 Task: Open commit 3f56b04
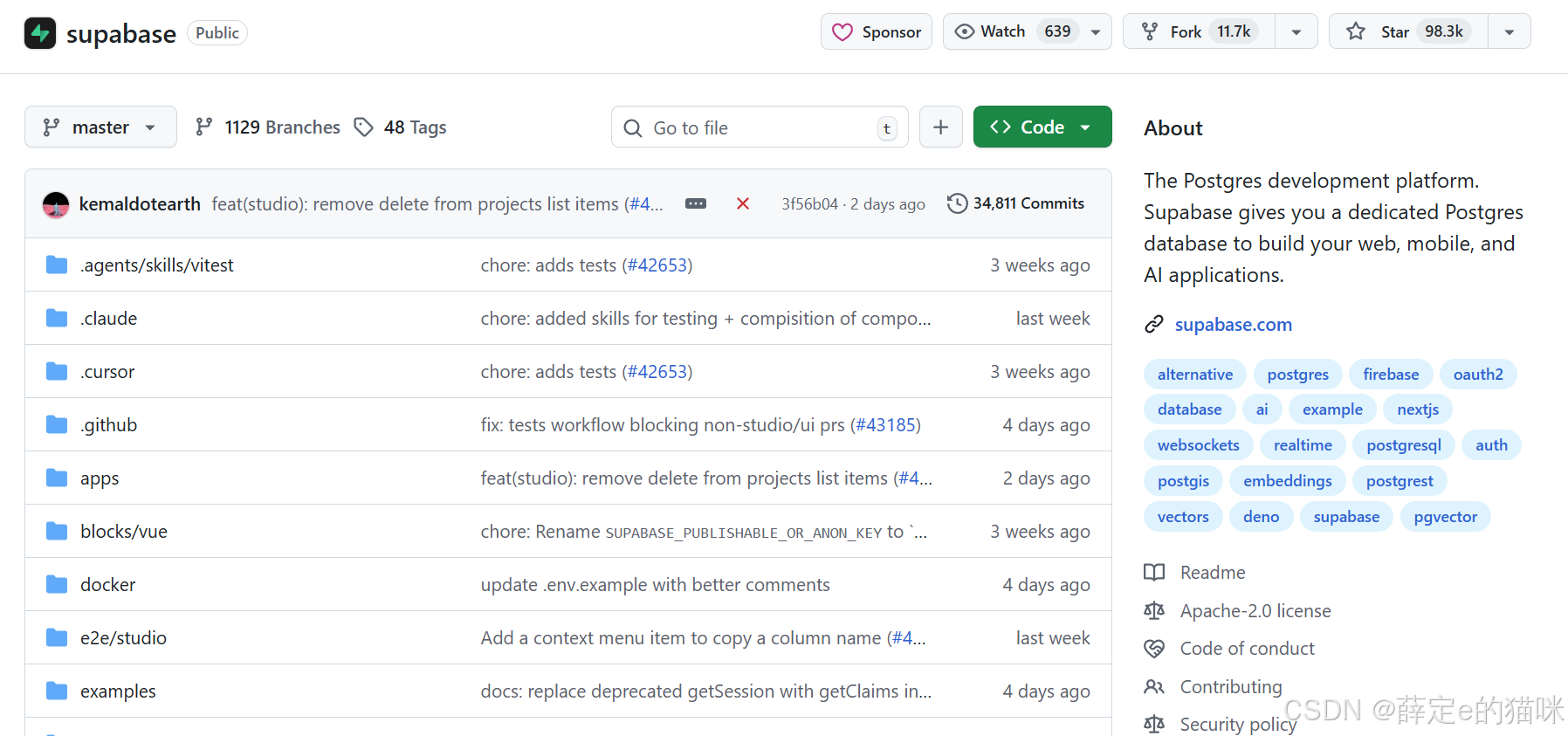pos(809,204)
